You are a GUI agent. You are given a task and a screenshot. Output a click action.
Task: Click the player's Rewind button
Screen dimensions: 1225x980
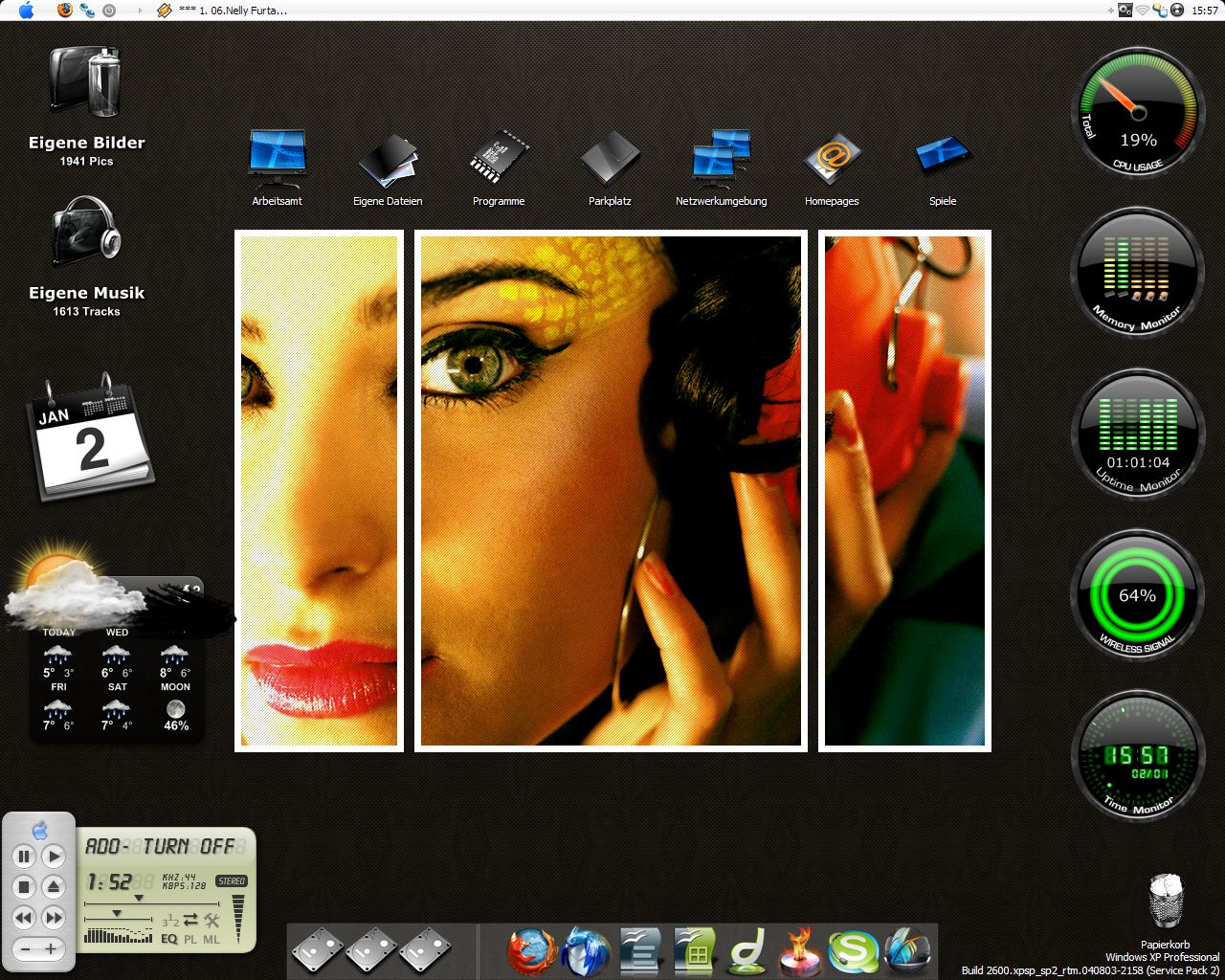point(24,918)
